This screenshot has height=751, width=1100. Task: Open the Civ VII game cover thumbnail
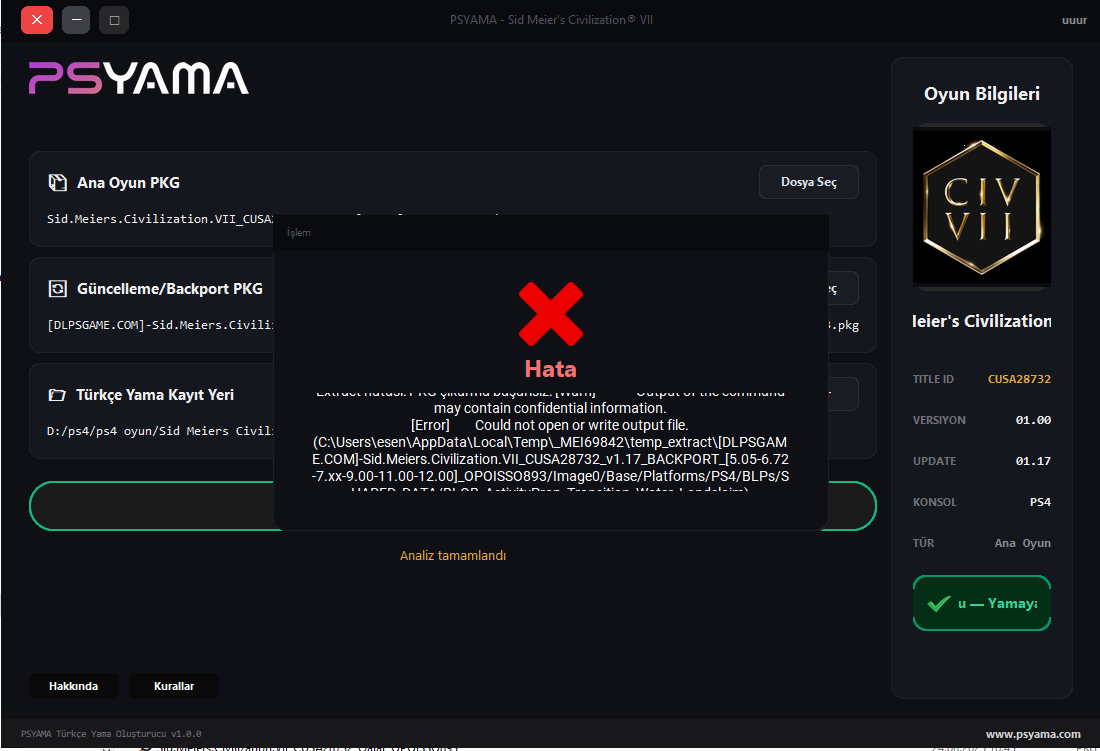tap(981, 207)
